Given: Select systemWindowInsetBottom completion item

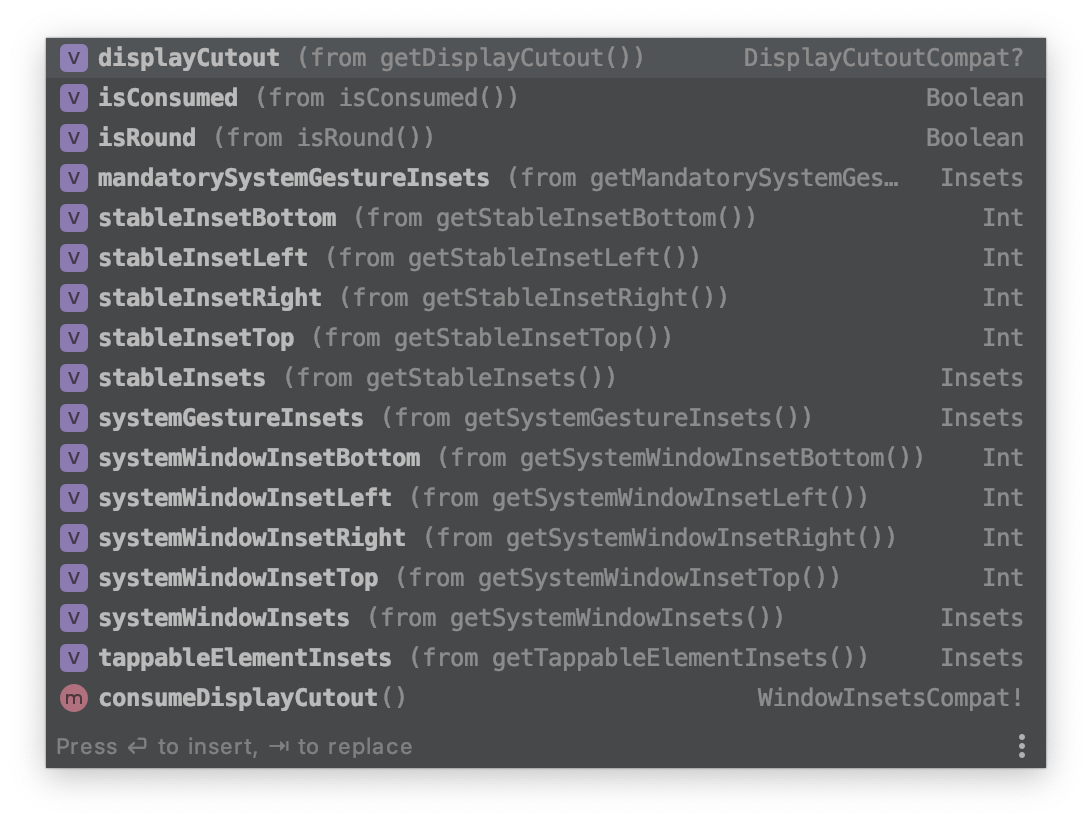Looking at the screenshot, I should (x=546, y=458).
